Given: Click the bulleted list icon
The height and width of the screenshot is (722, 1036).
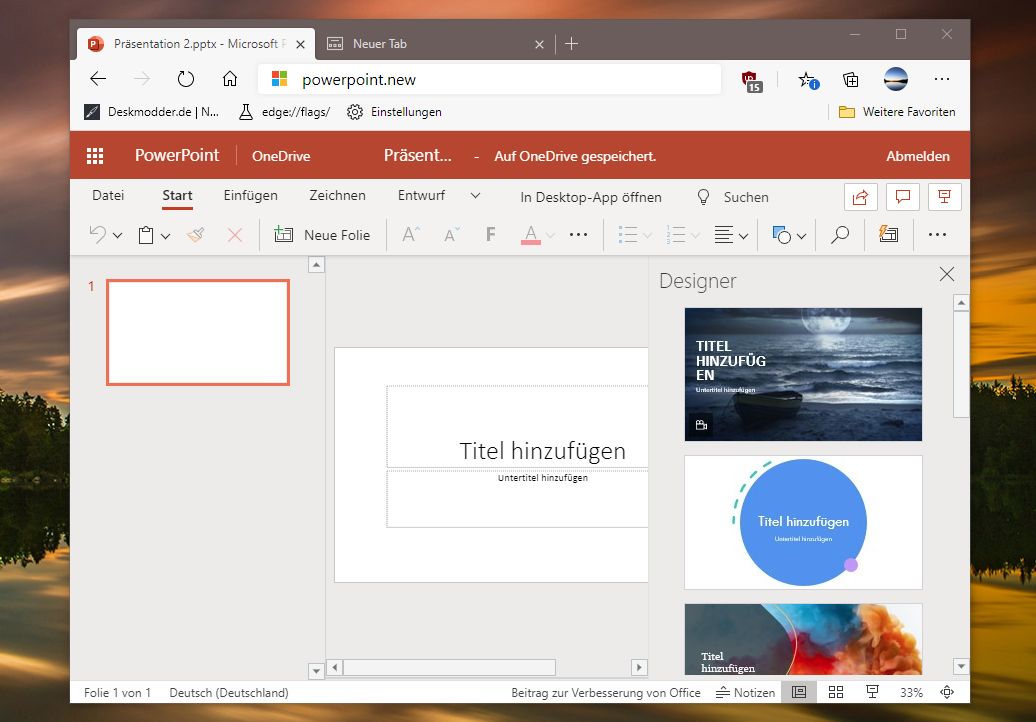Looking at the screenshot, I should coord(628,235).
